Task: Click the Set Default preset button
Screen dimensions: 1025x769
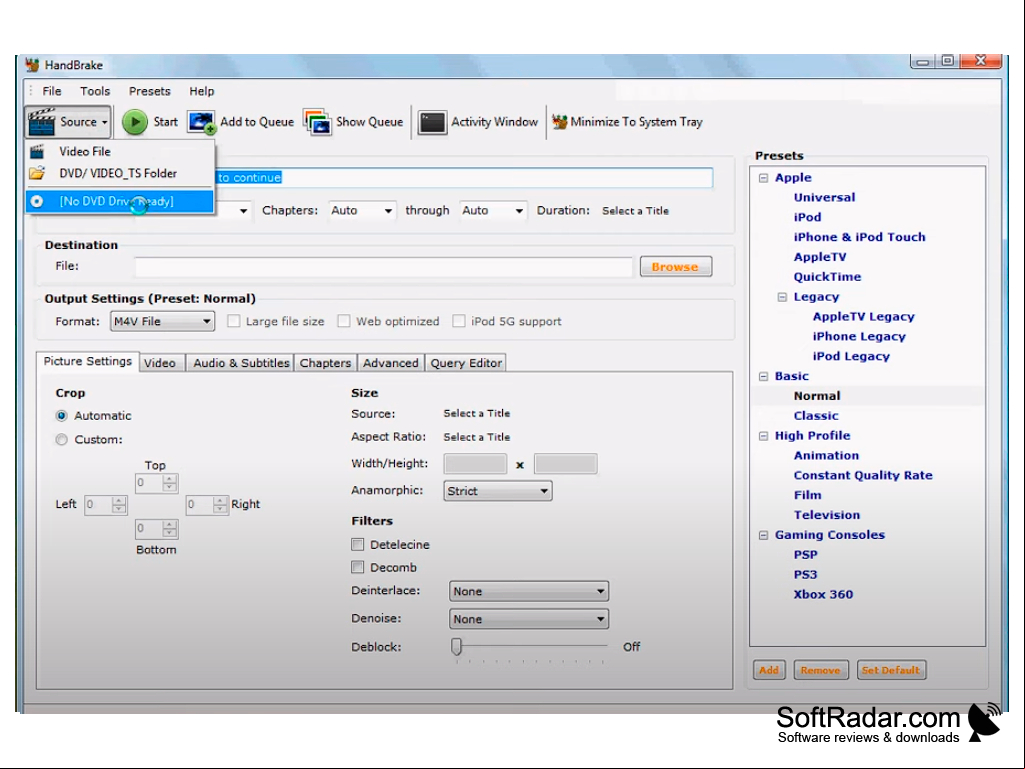Action: click(x=891, y=670)
